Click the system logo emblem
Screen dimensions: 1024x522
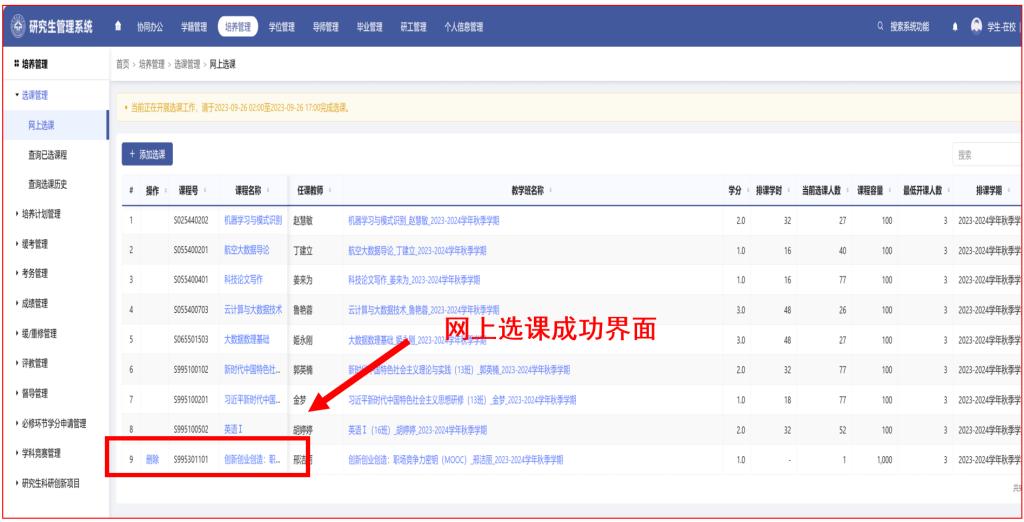(17, 26)
